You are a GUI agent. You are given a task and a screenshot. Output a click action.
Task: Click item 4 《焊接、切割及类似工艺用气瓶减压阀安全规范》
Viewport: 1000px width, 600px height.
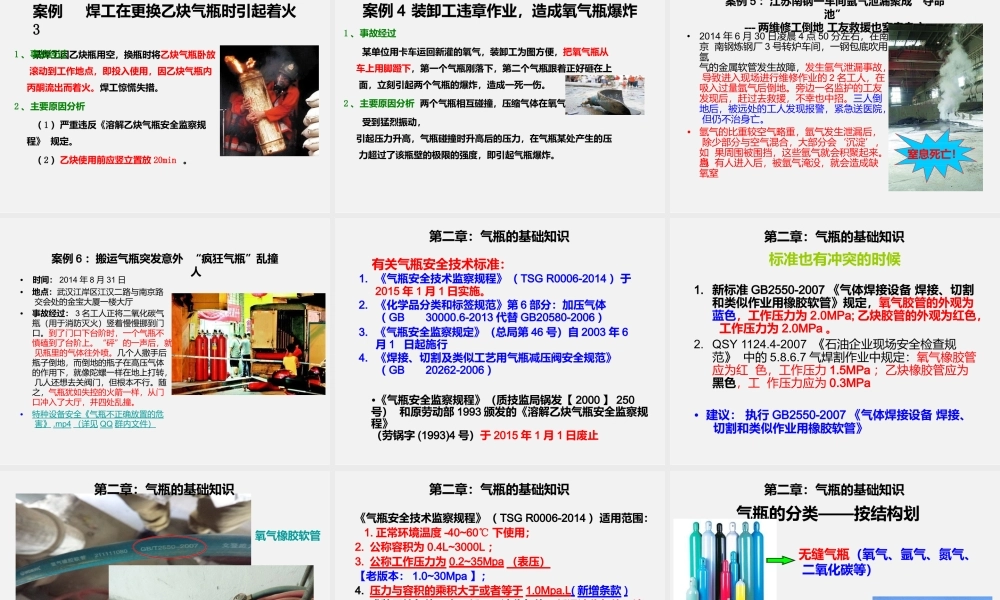[x=485, y=363]
